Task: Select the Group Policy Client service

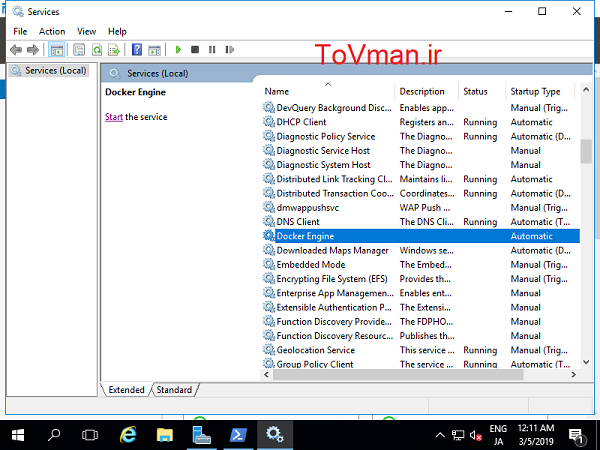Action: (x=315, y=364)
